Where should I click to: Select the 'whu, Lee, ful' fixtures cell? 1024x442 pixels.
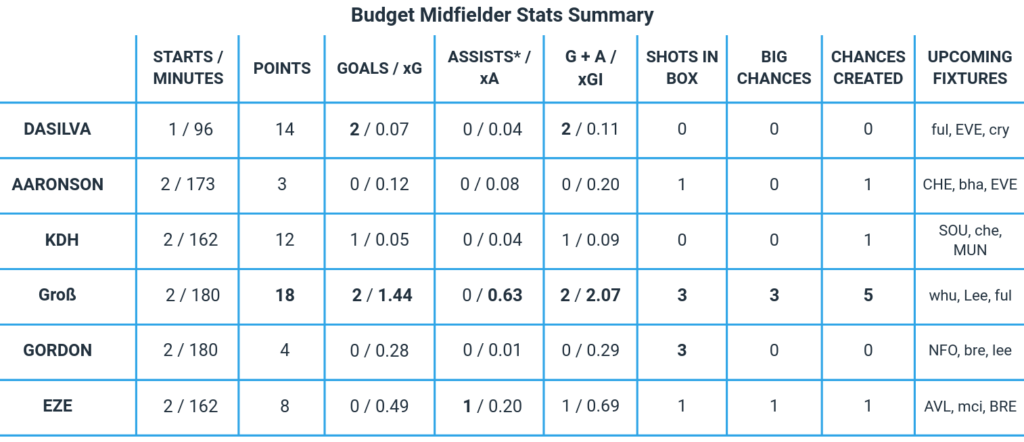click(x=966, y=296)
